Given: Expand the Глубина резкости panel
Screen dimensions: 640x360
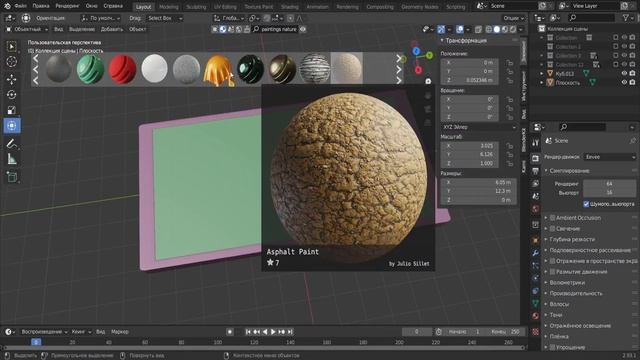Looking at the screenshot, I should (572, 240).
